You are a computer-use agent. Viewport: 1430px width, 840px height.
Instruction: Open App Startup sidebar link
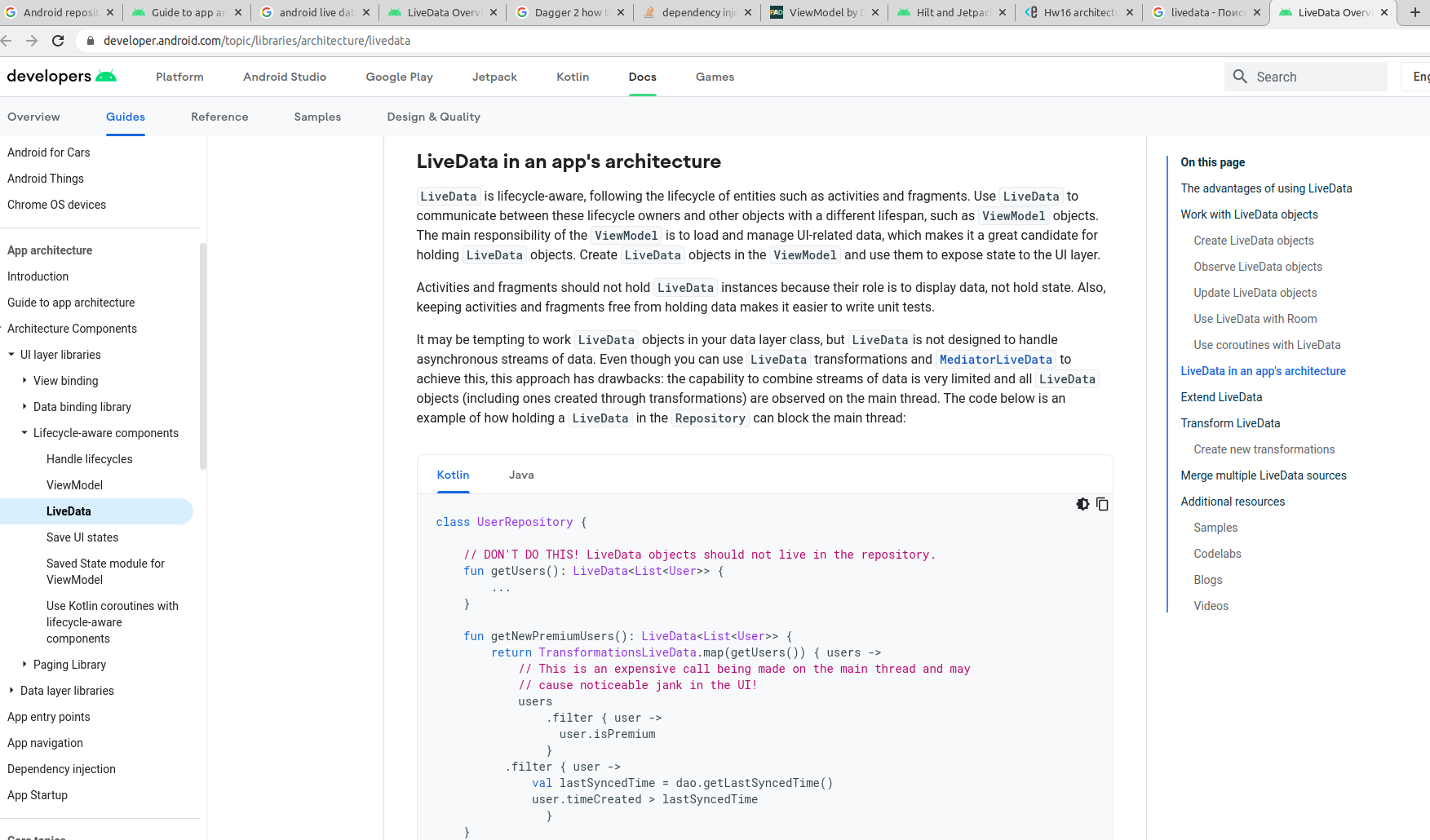tap(38, 795)
